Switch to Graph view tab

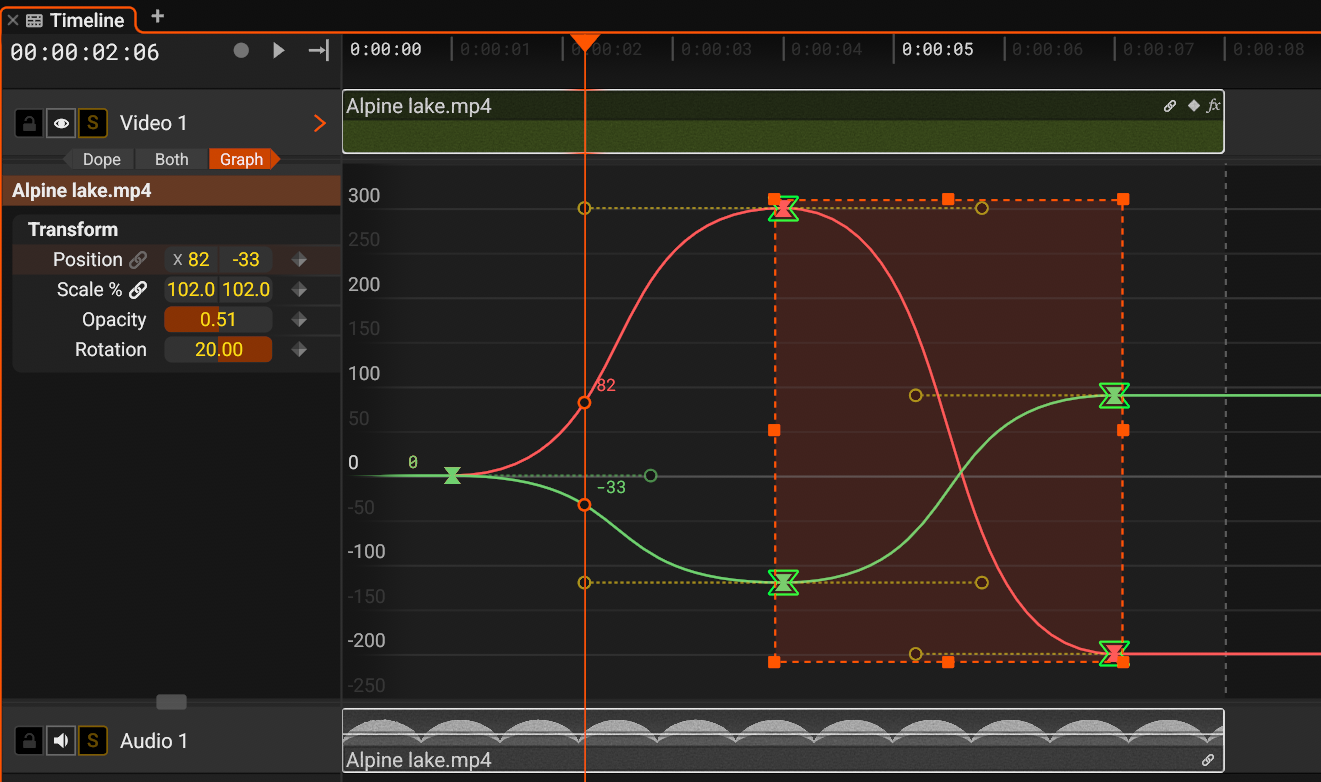pos(241,159)
